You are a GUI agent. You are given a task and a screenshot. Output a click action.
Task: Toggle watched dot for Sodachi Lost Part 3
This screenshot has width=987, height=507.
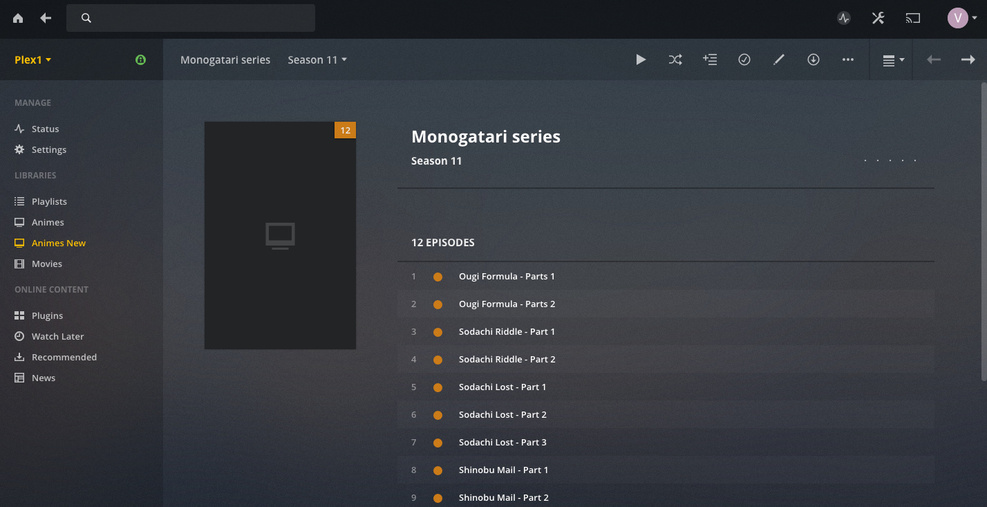click(x=437, y=443)
